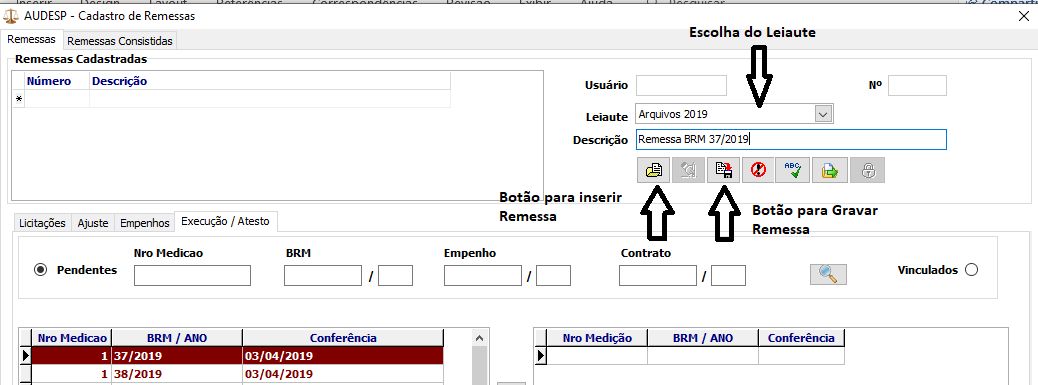Image resolution: width=1038 pixels, height=385 pixels.
Task: Click the Contrato year field after slash
Action: (729, 275)
